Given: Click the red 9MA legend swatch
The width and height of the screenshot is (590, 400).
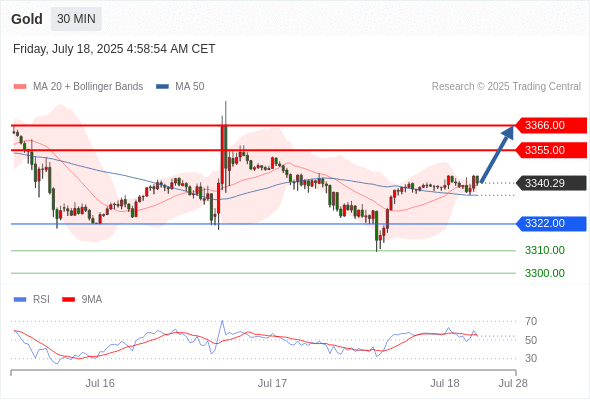Looking at the screenshot, I should coord(68,300).
